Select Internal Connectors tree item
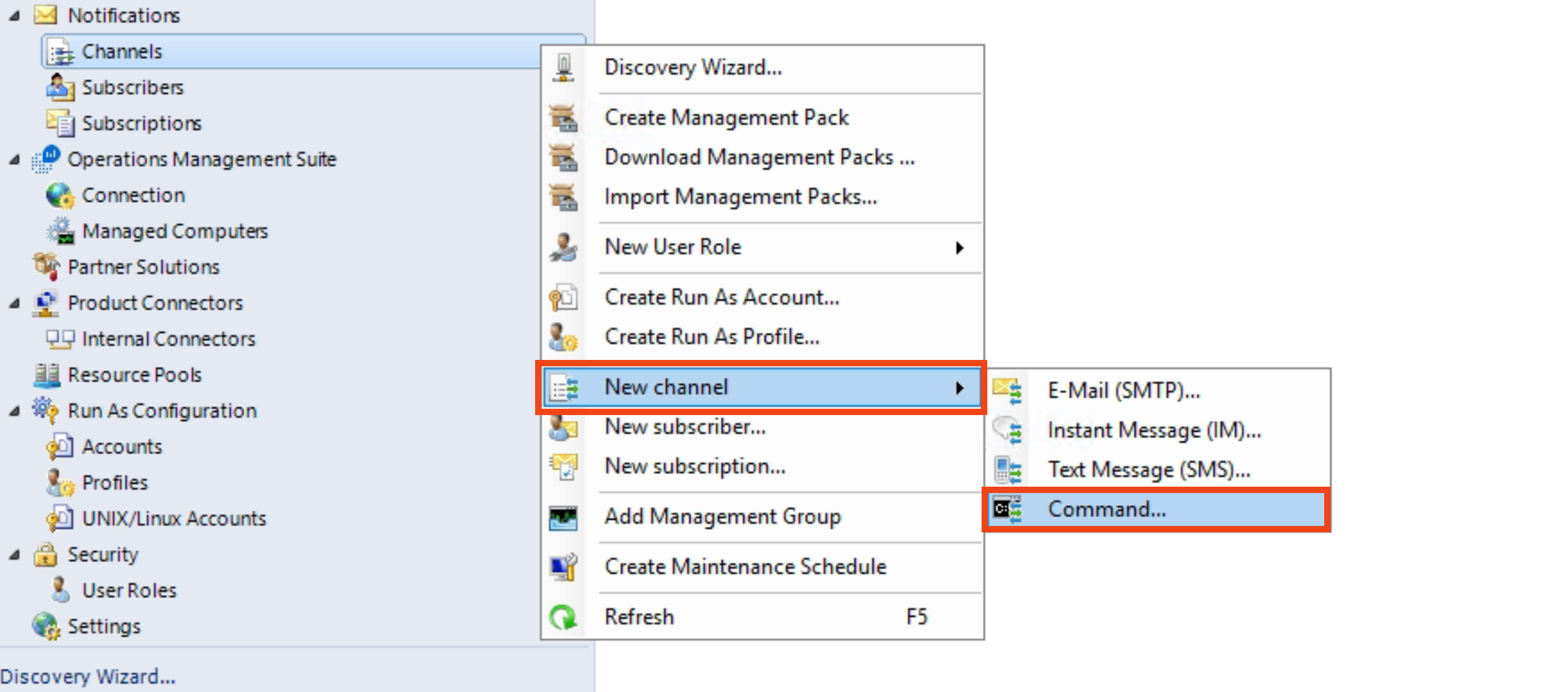This screenshot has height=692, width=1568. (x=168, y=339)
